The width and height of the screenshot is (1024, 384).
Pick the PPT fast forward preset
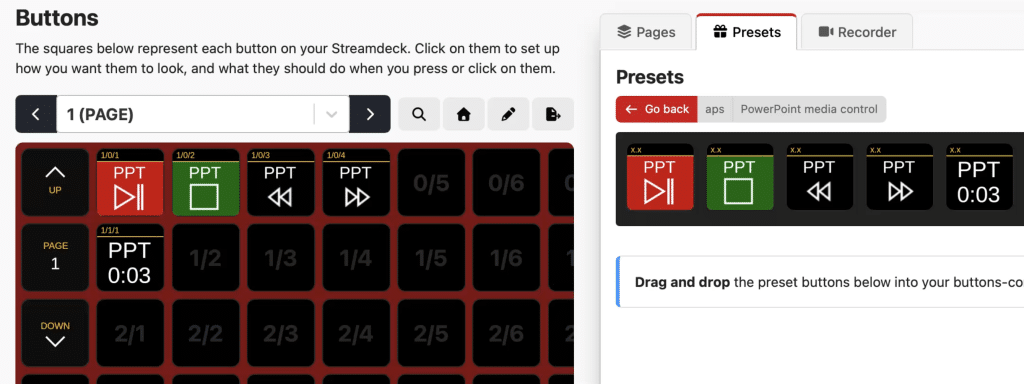point(899,177)
